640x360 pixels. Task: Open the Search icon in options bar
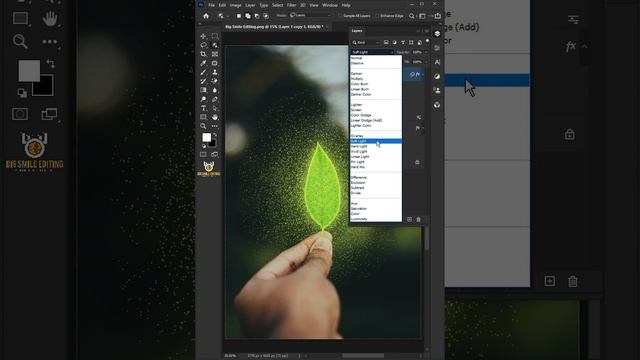[412, 16]
